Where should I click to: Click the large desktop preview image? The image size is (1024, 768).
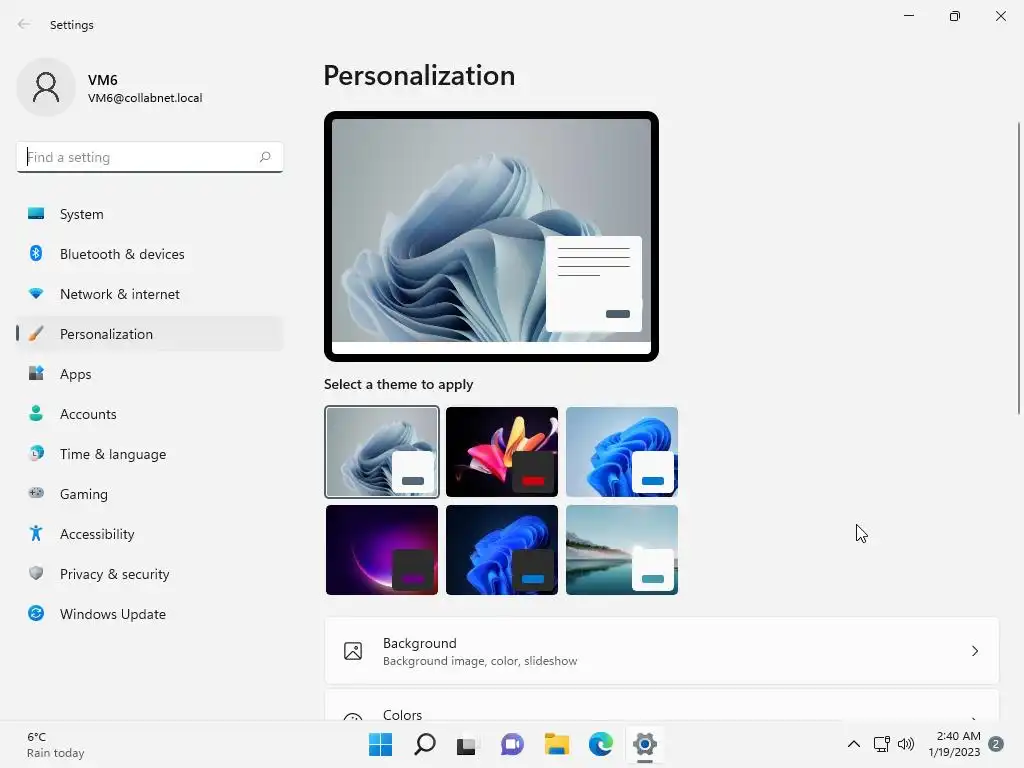[491, 236]
